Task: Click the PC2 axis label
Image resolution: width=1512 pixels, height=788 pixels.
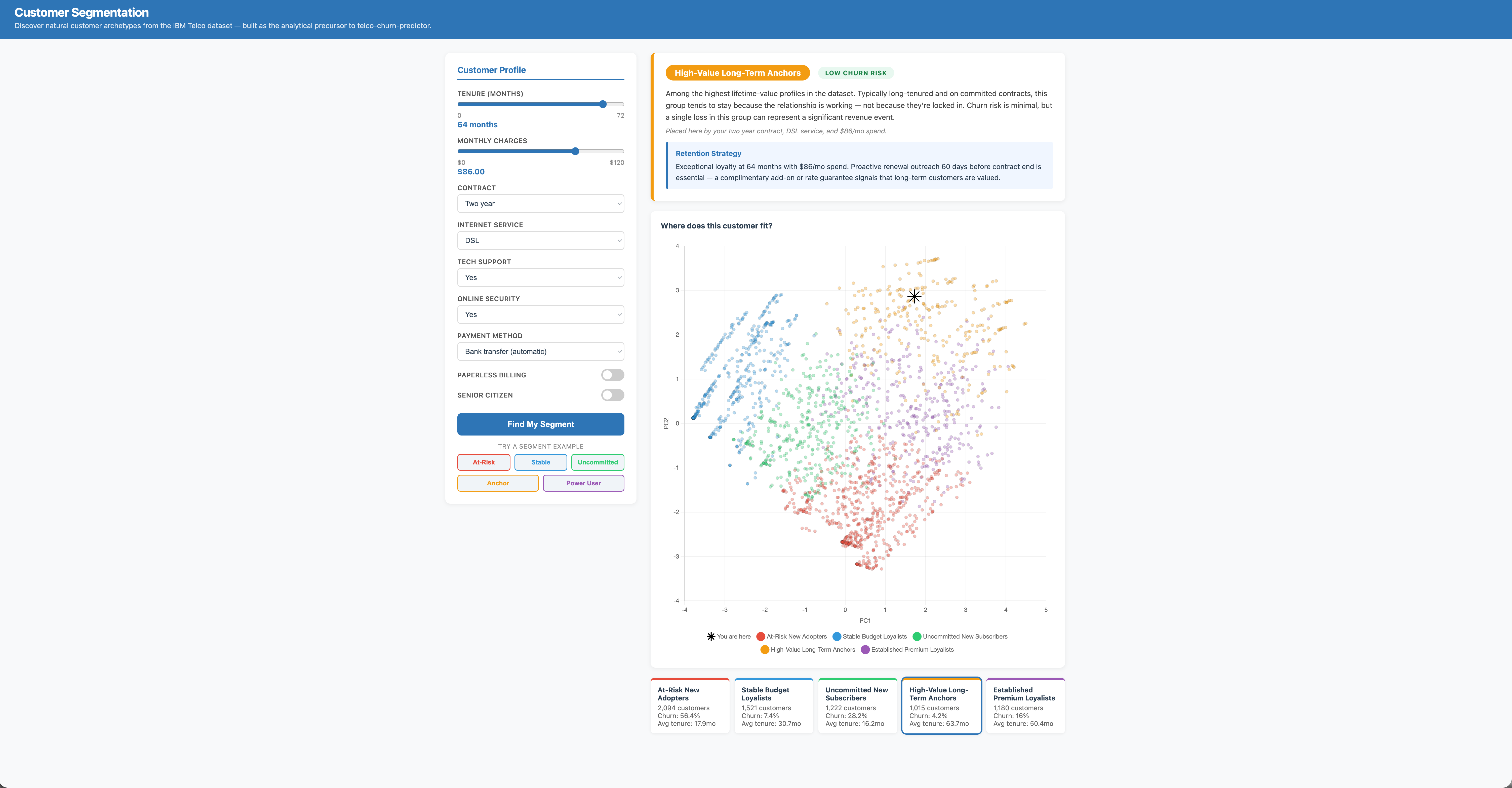Action: [x=666, y=423]
